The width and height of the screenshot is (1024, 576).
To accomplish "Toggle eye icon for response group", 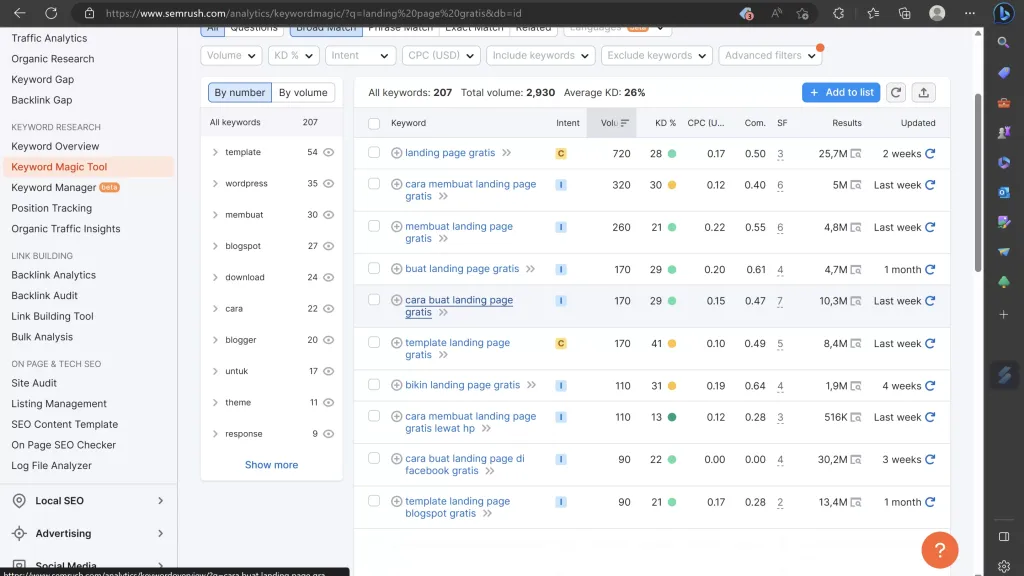I will point(328,434).
